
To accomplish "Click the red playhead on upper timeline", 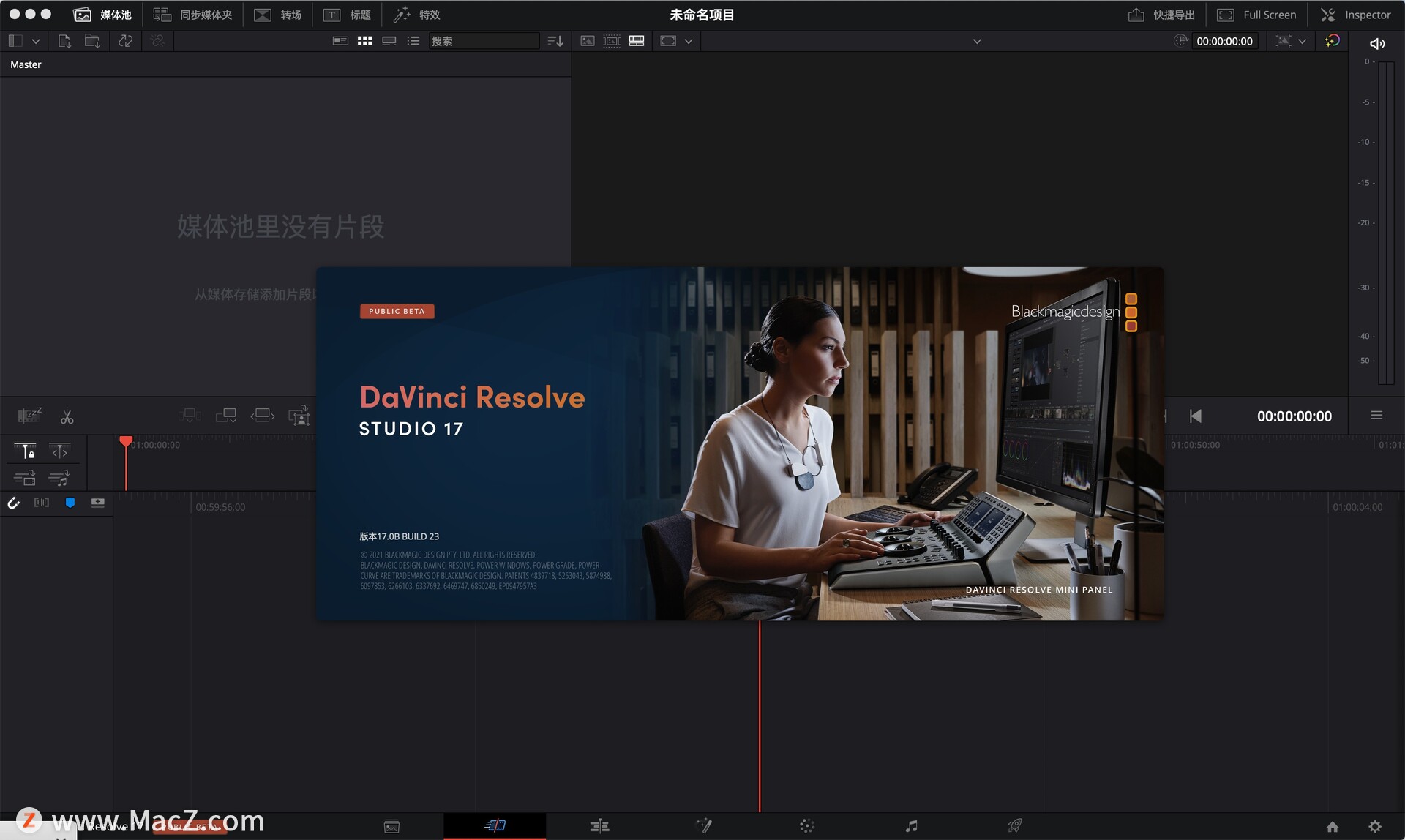I will pyautogui.click(x=126, y=441).
